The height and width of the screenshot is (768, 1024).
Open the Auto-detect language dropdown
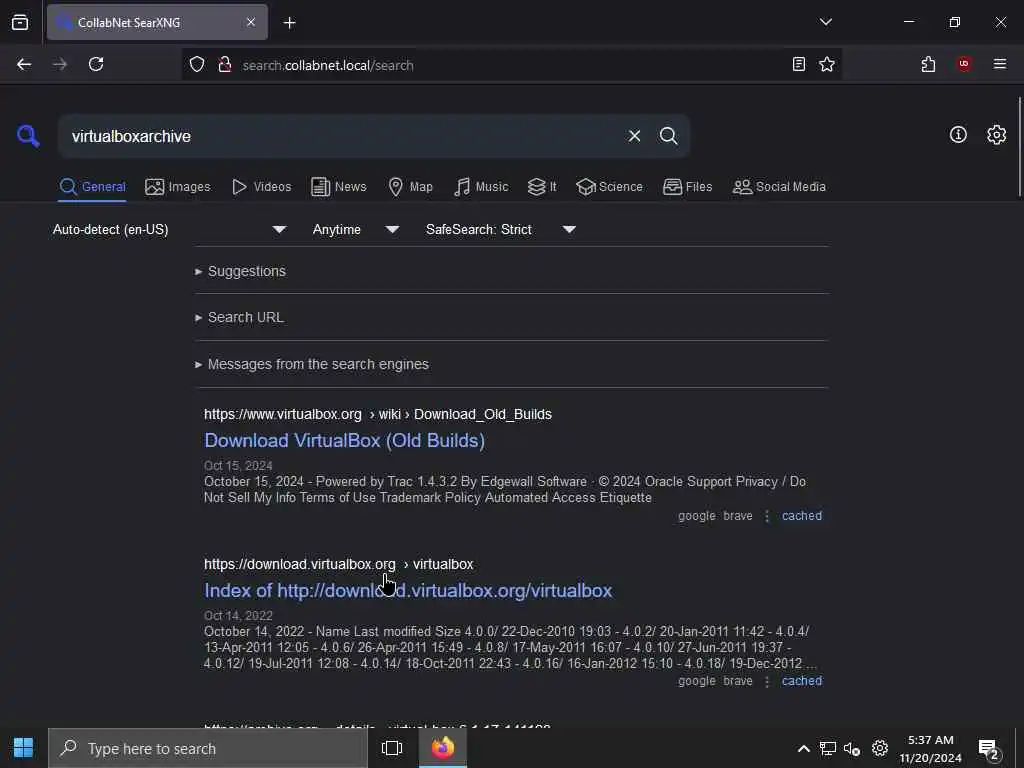[170, 229]
